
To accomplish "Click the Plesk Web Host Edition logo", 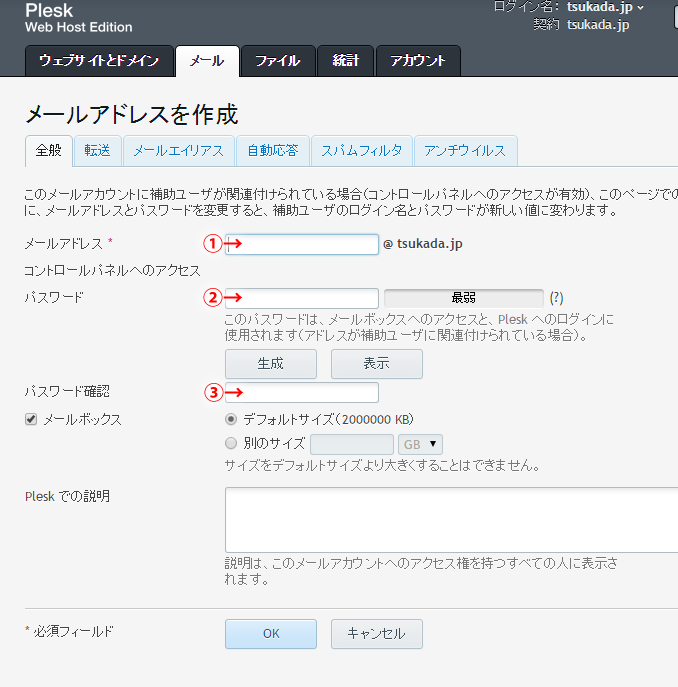I will pyautogui.click(x=78, y=18).
